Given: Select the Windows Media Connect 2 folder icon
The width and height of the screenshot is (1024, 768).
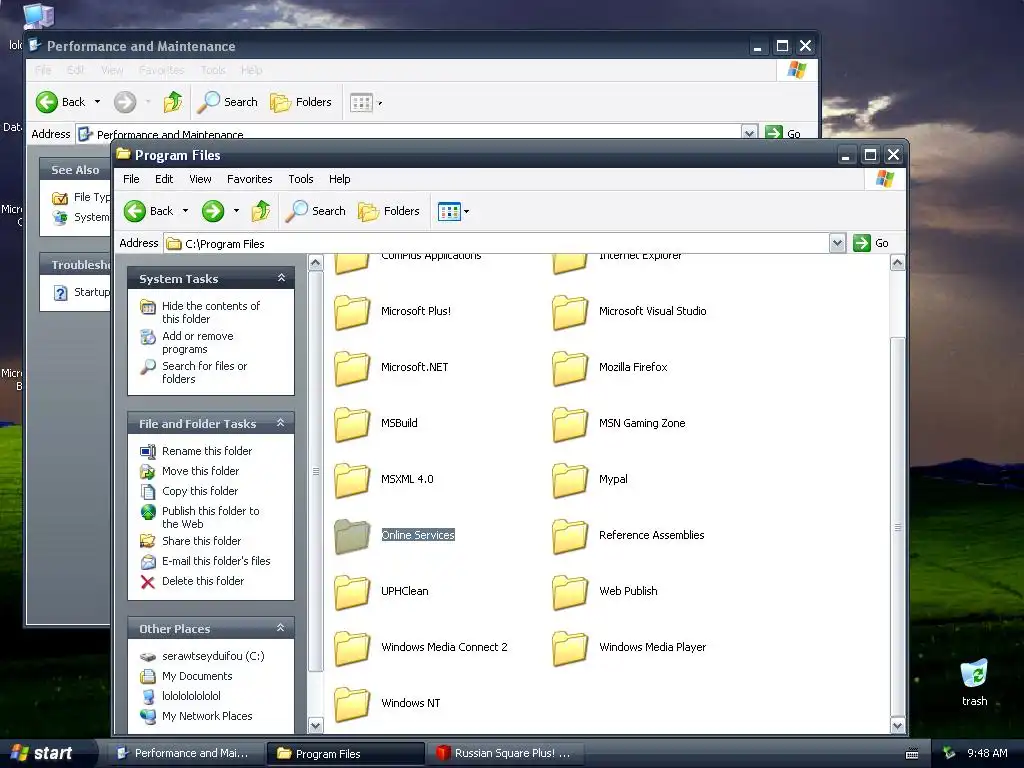Looking at the screenshot, I should pos(352,648).
